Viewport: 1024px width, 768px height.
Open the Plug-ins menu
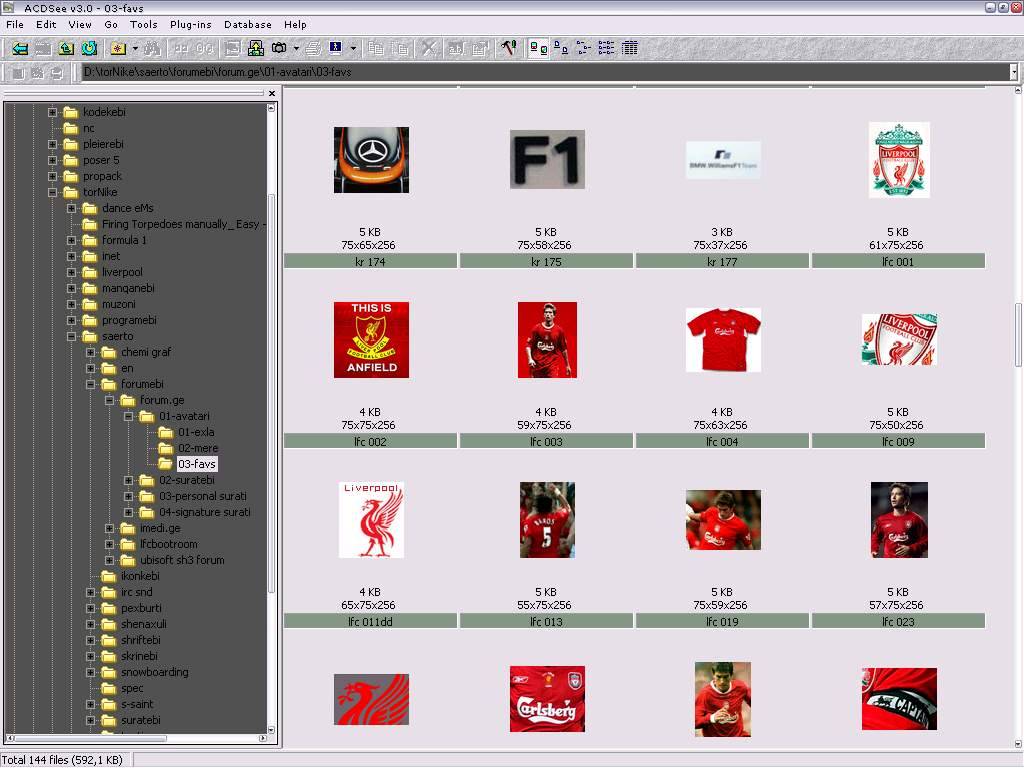pyautogui.click(x=191, y=25)
